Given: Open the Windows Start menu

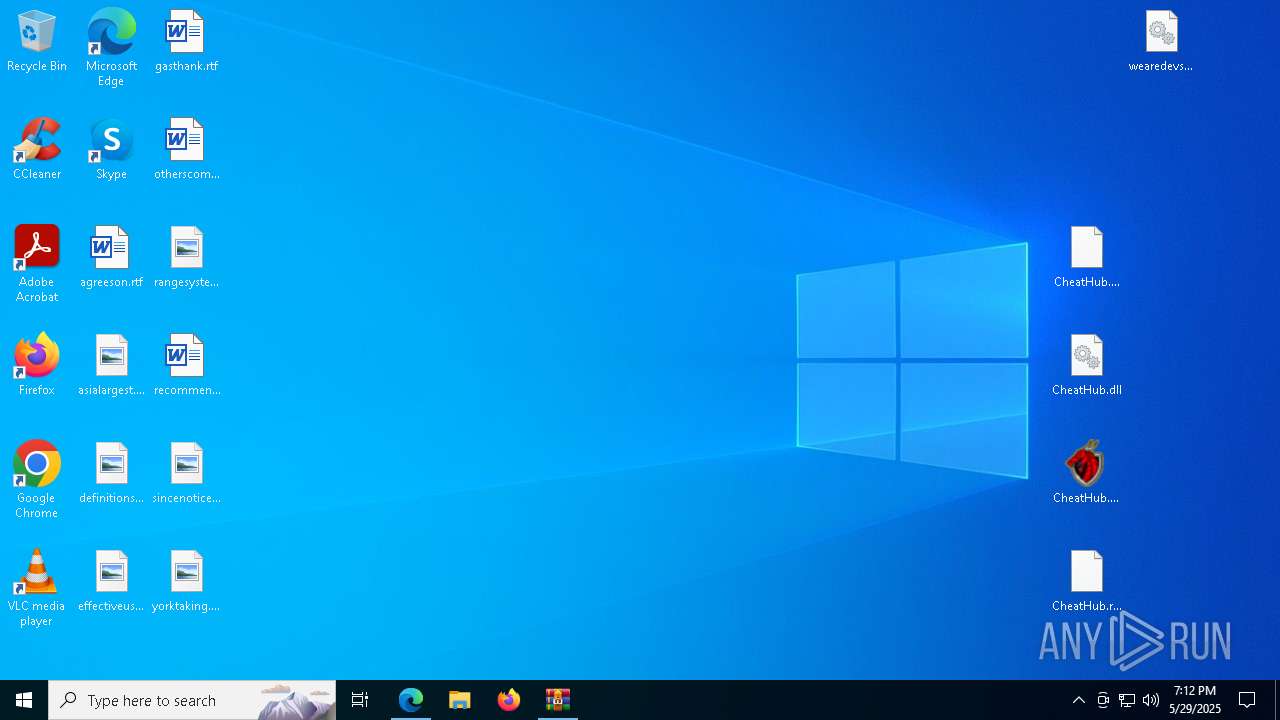Looking at the screenshot, I should (24, 700).
